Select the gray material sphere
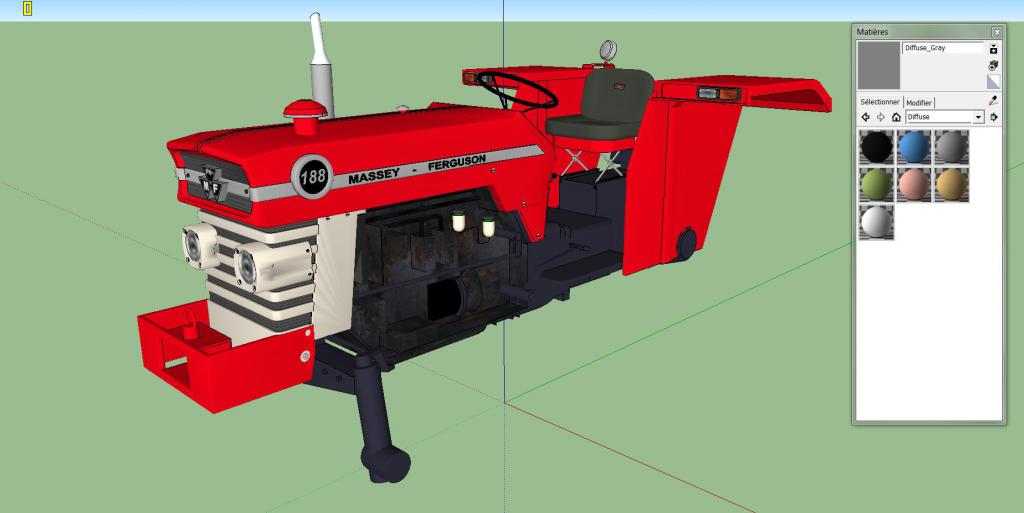 (x=952, y=147)
